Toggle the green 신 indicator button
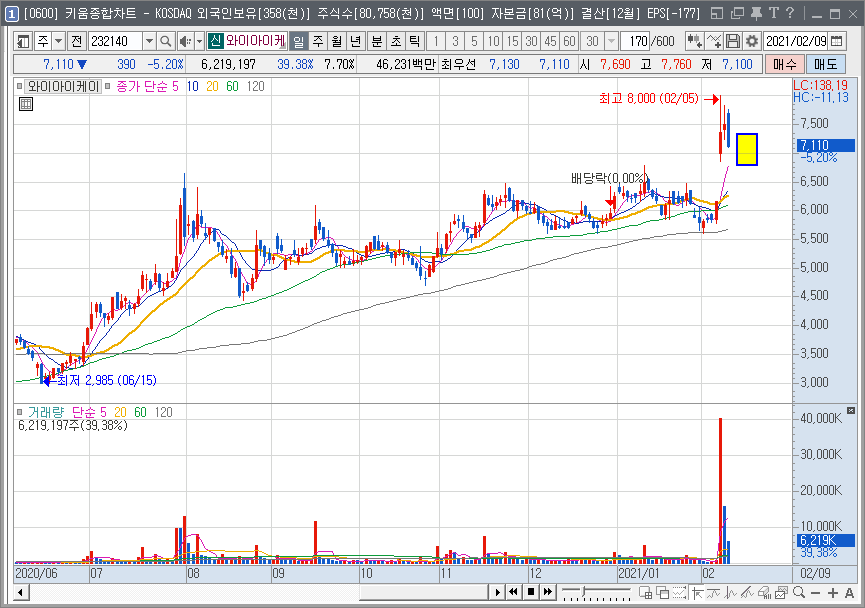 pyautogui.click(x=216, y=41)
